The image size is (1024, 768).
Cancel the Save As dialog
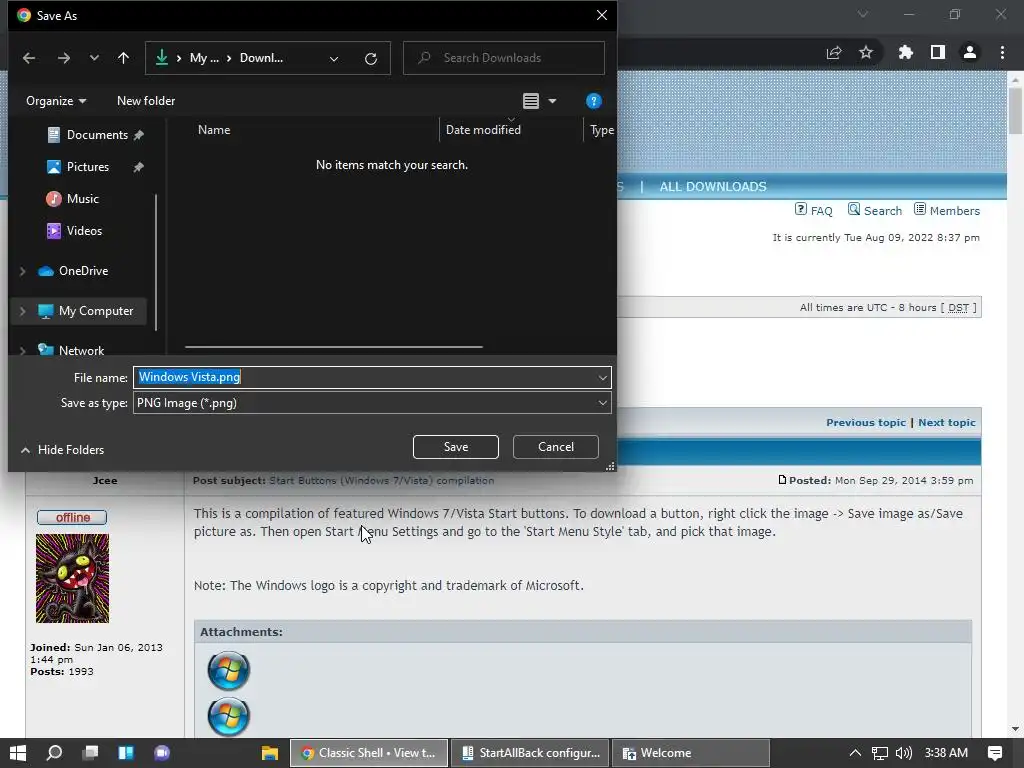(x=556, y=447)
